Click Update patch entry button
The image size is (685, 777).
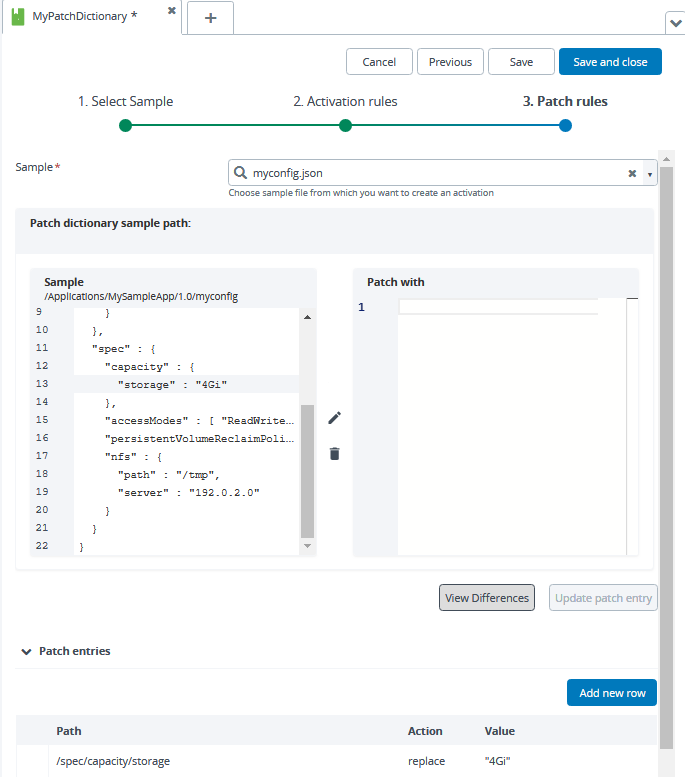603,598
